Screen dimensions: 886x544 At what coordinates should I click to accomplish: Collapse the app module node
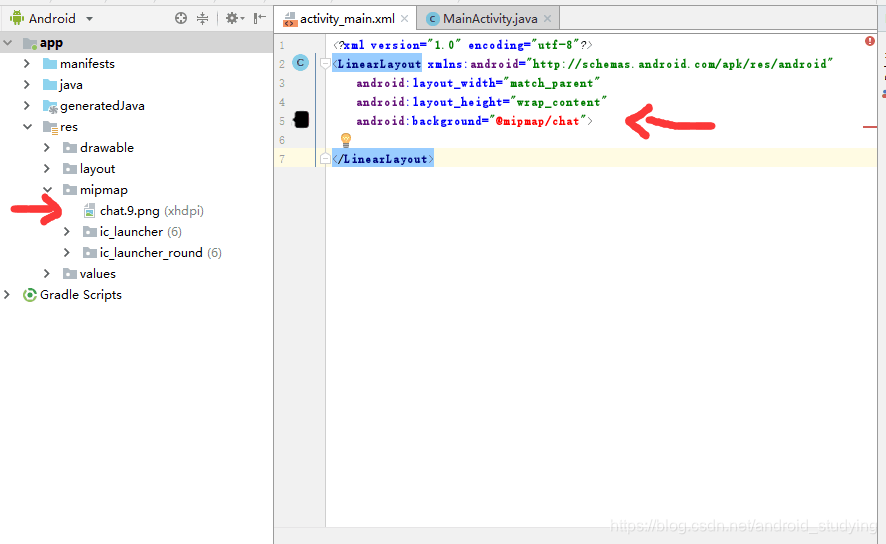[8, 42]
